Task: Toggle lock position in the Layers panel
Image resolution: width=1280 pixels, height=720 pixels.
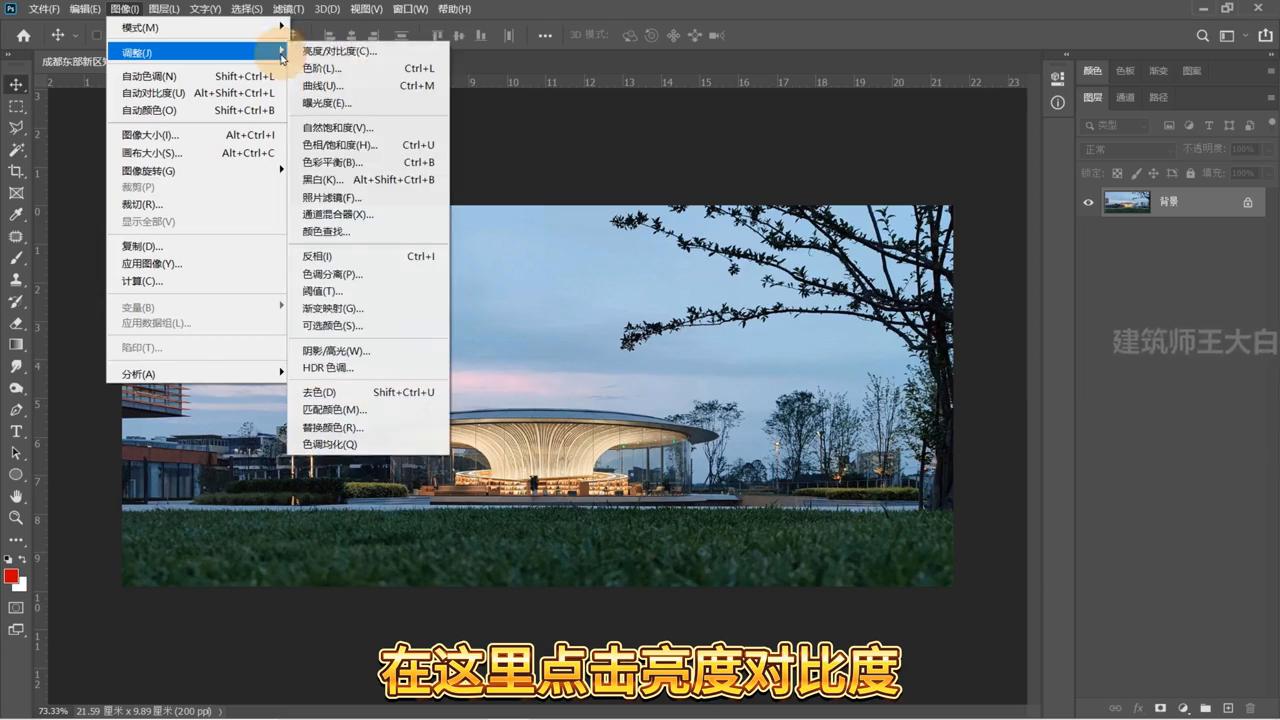Action: [1155, 172]
